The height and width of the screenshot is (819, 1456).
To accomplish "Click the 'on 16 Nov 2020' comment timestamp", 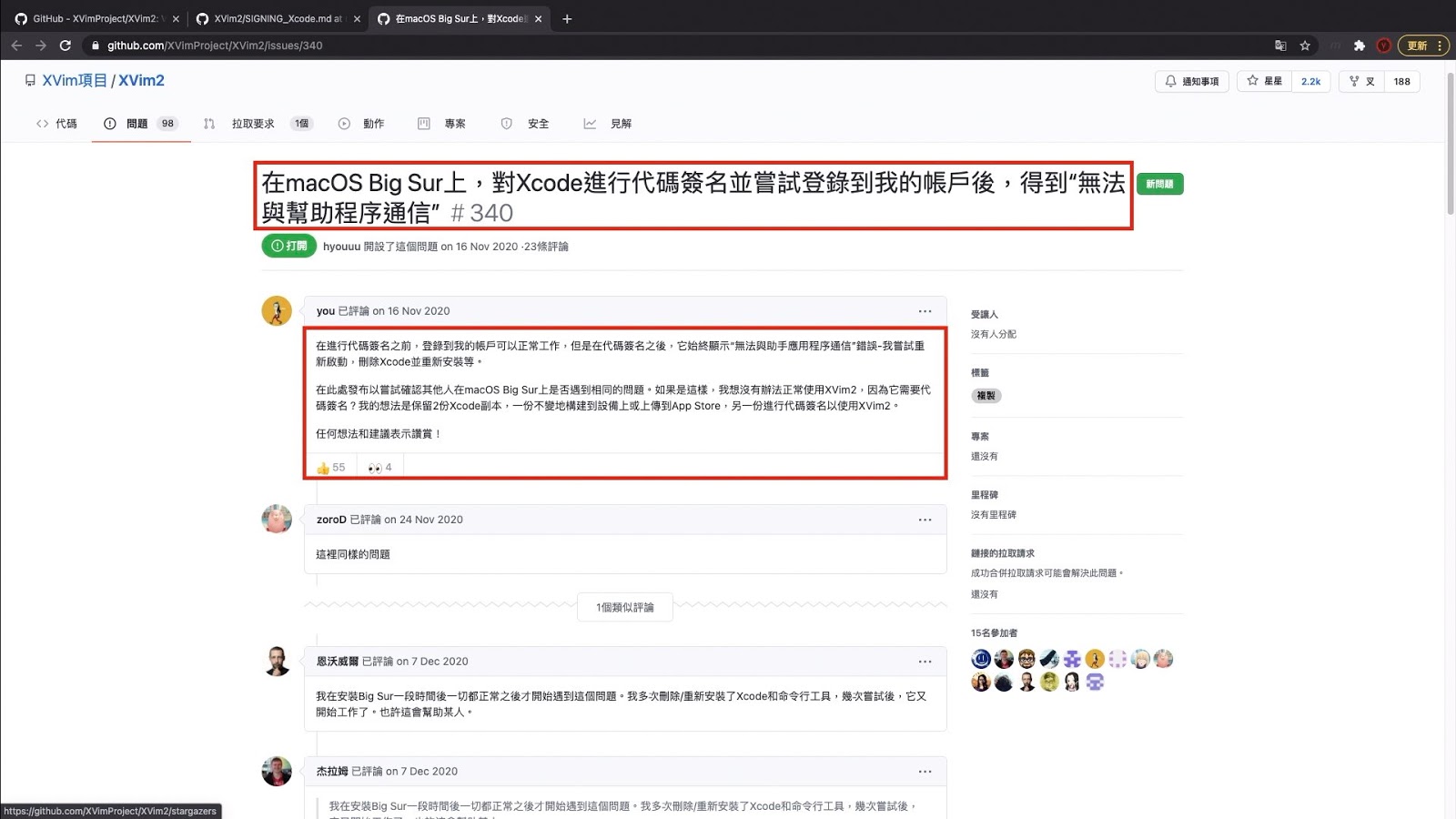I will [411, 311].
